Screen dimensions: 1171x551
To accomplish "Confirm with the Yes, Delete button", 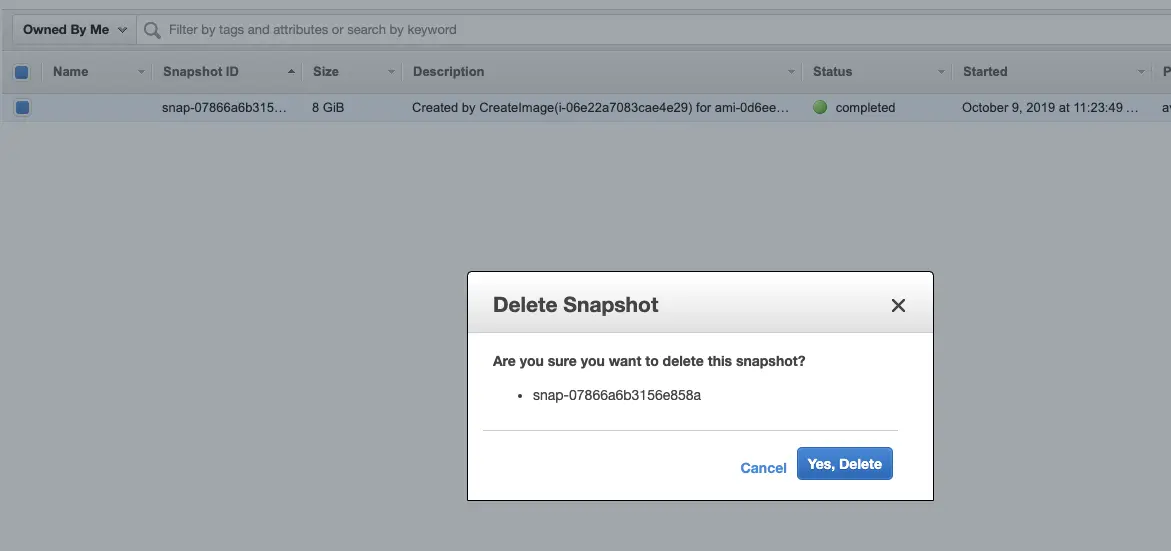I will pyautogui.click(x=844, y=464).
